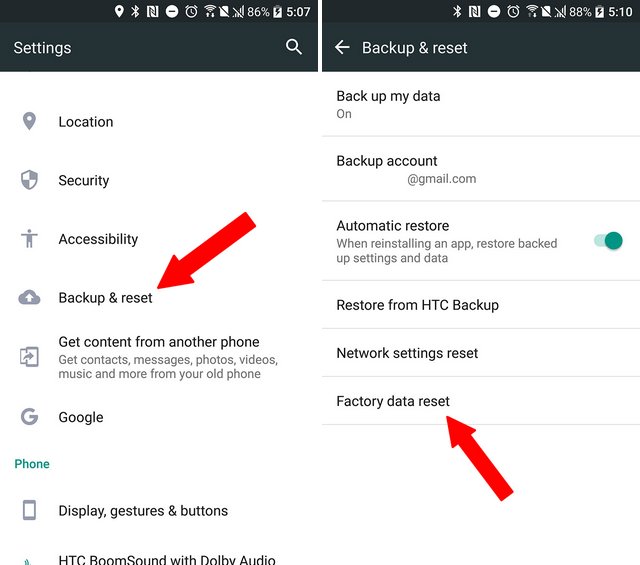Open Display, gestures & buttons
The image size is (640, 565).
(159, 510)
